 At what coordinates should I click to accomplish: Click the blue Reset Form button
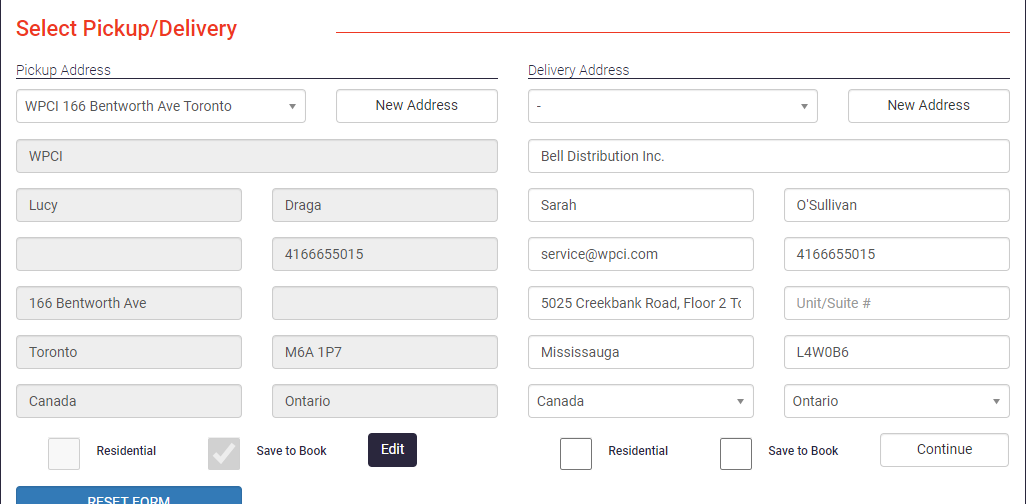point(129,497)
